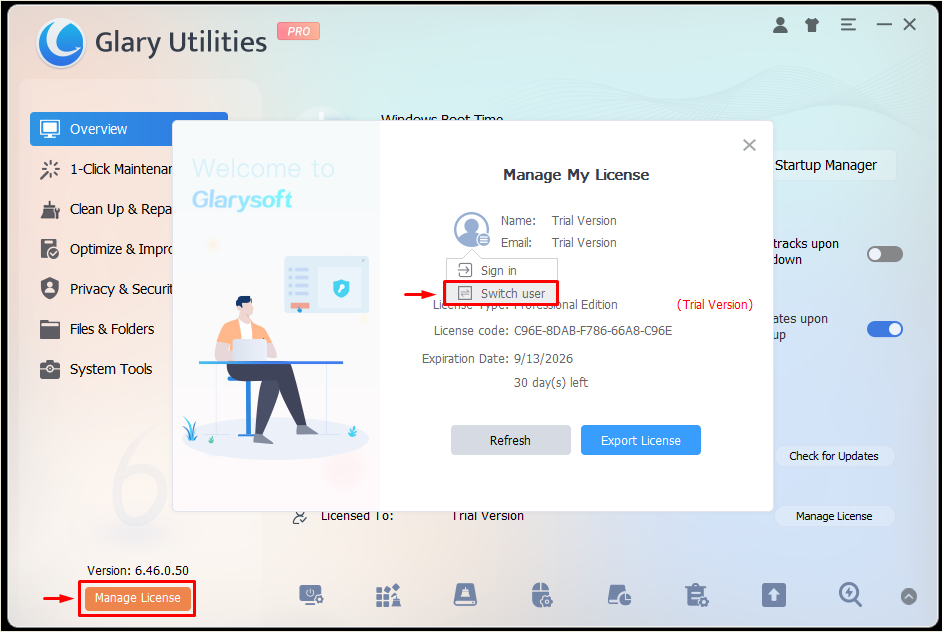The width and height of the screenshot is (942, 632).
Task: Switch to Privacy & Security section
Action: point(106,289)
